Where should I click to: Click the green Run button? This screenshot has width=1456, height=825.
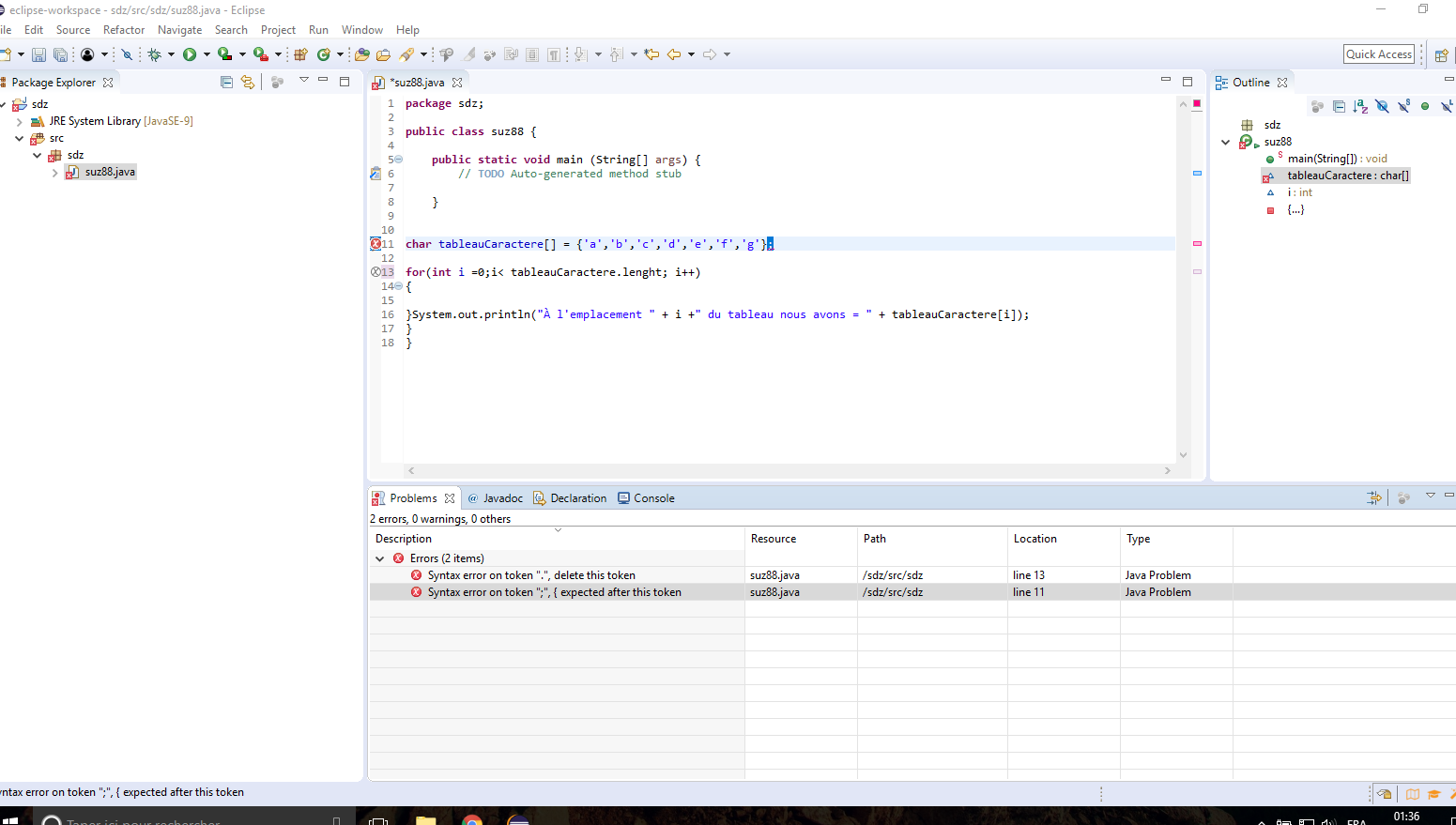(x=190, y=54)
